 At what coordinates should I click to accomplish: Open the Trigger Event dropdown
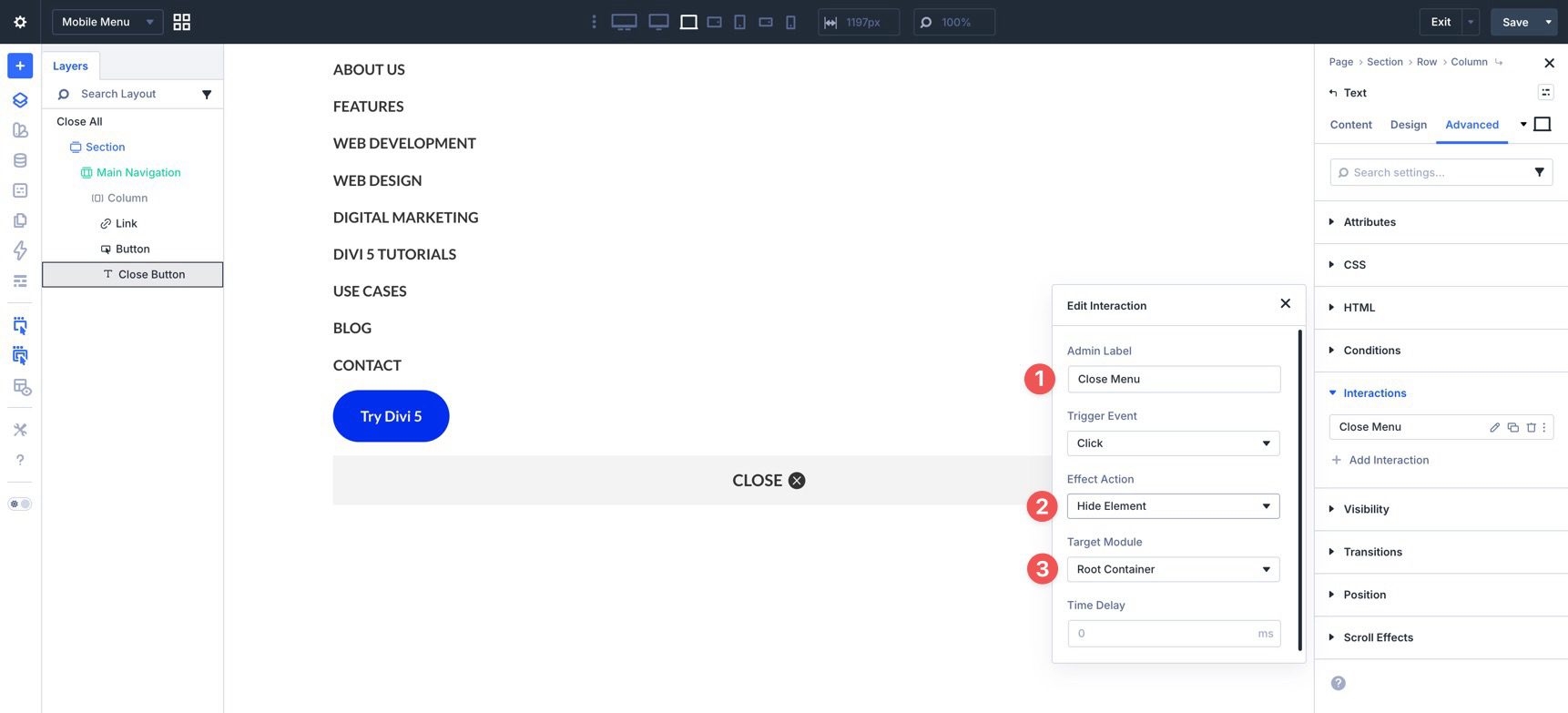(1173, 443)
